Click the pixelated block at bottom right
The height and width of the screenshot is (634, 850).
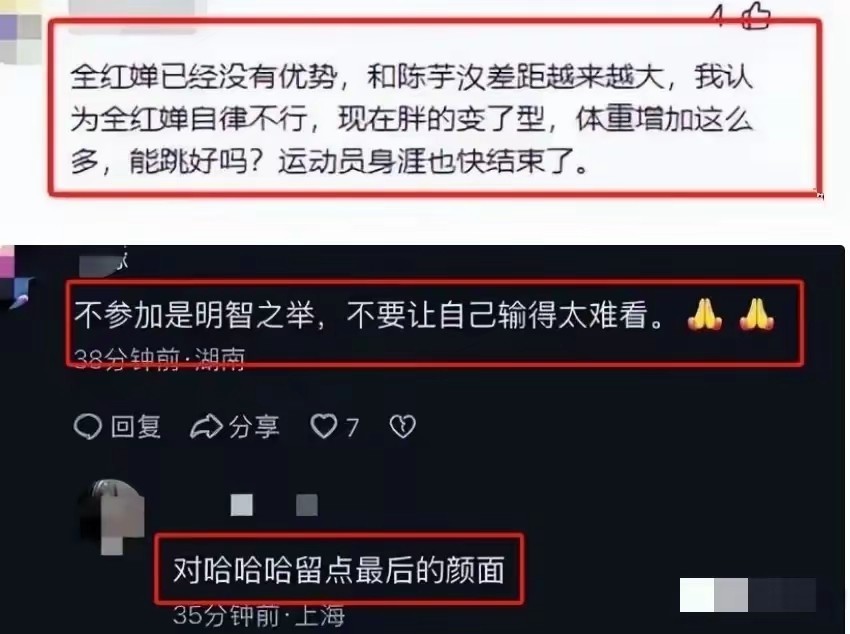(748, 595)
